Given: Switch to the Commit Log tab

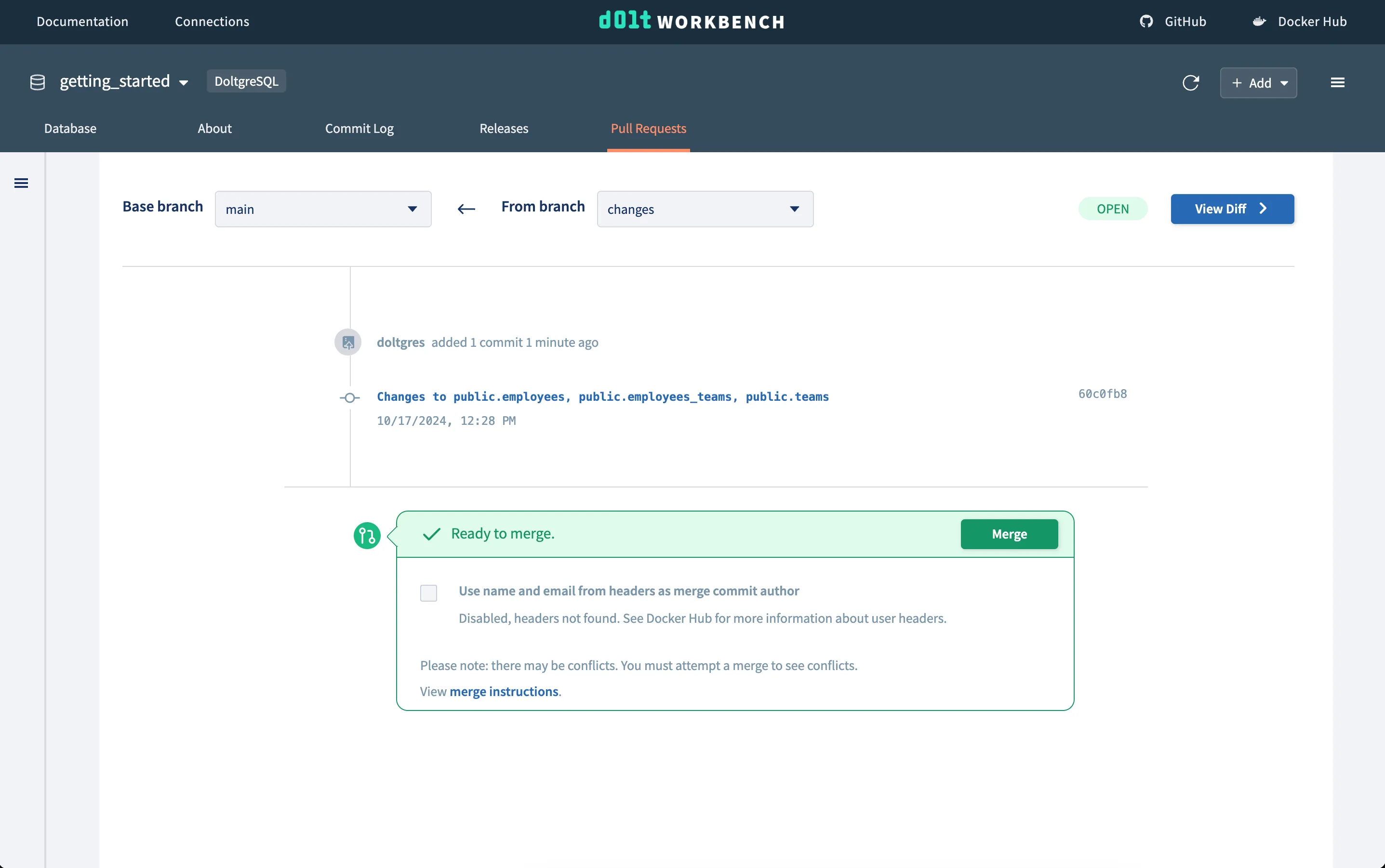Looking at the screenshot, I should 359,129.
